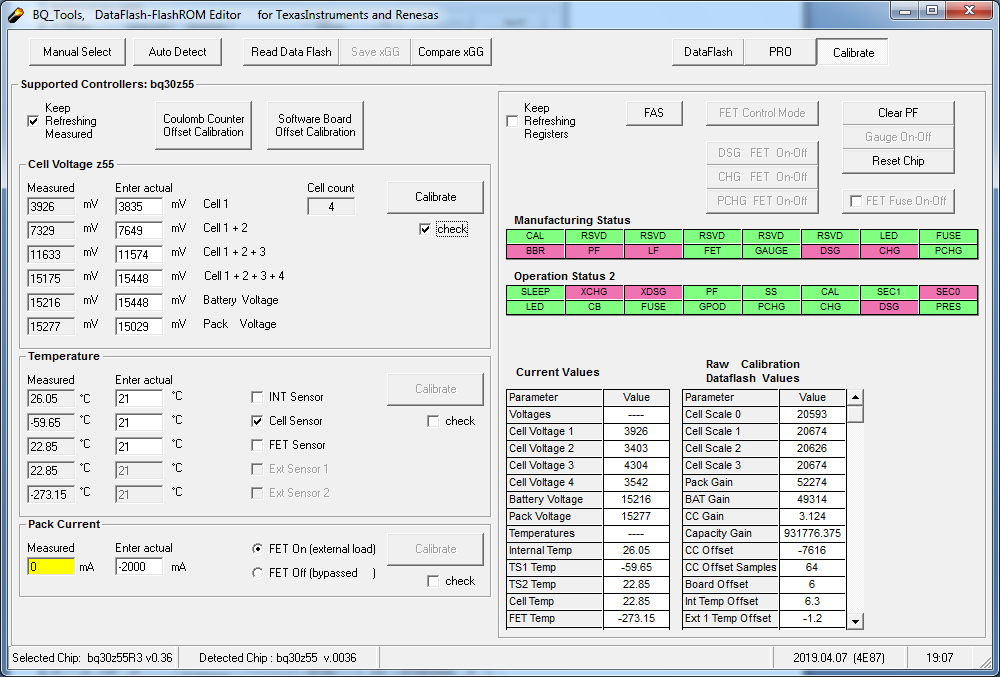Screen dimensions: 1000x677
Task: Click the PRES Operation Status indicator
Action: 948,307
